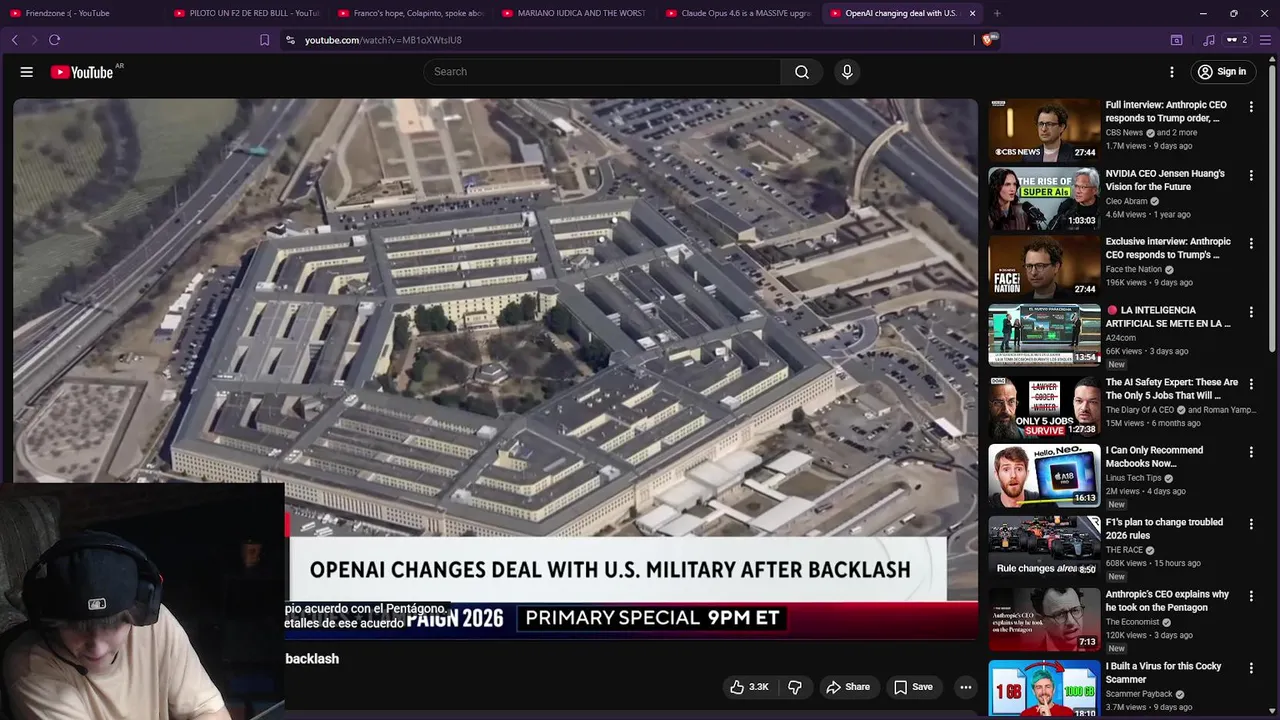Focus the YouTube Search field
The width and height of the screenshot is (1280, 720).
(x=602, y=72)
